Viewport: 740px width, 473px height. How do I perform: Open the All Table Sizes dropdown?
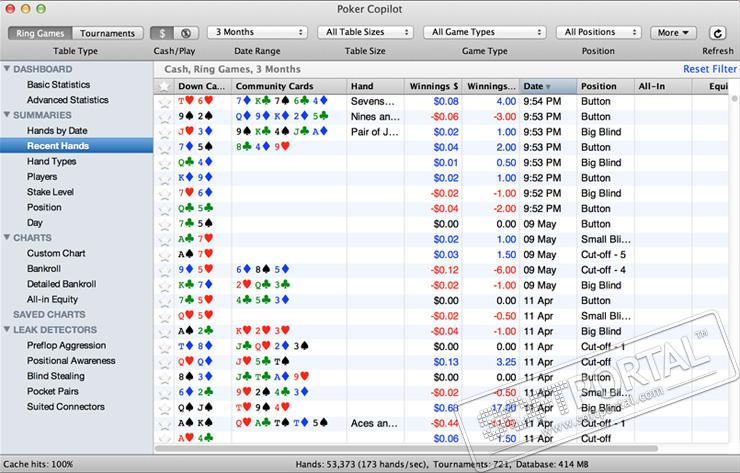pos(365,32)
